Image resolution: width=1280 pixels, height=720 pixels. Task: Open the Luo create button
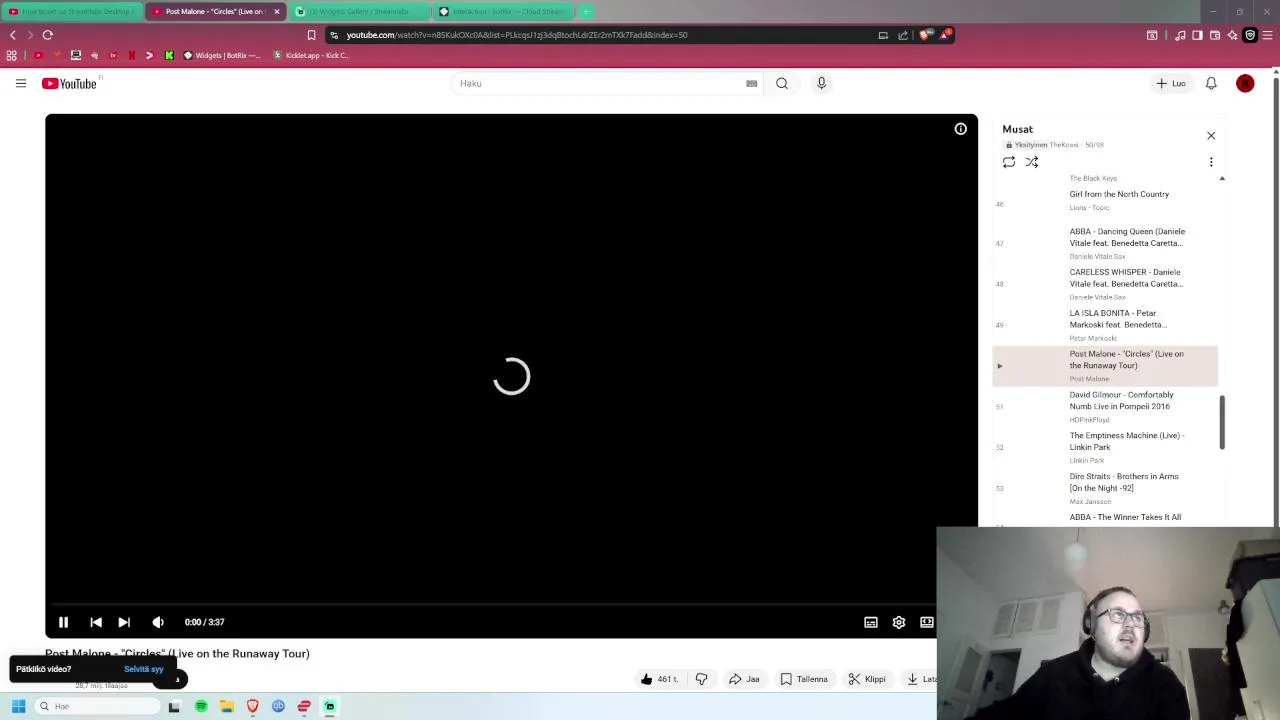click(1170, 83)
